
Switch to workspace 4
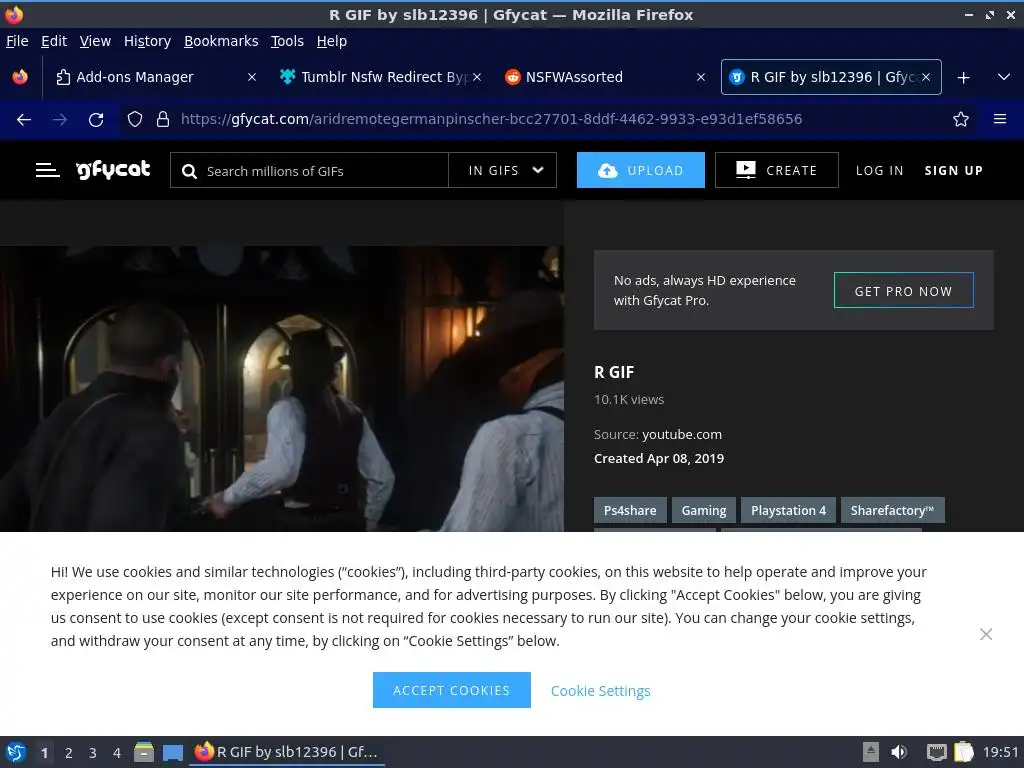click(x=117, y=753)
